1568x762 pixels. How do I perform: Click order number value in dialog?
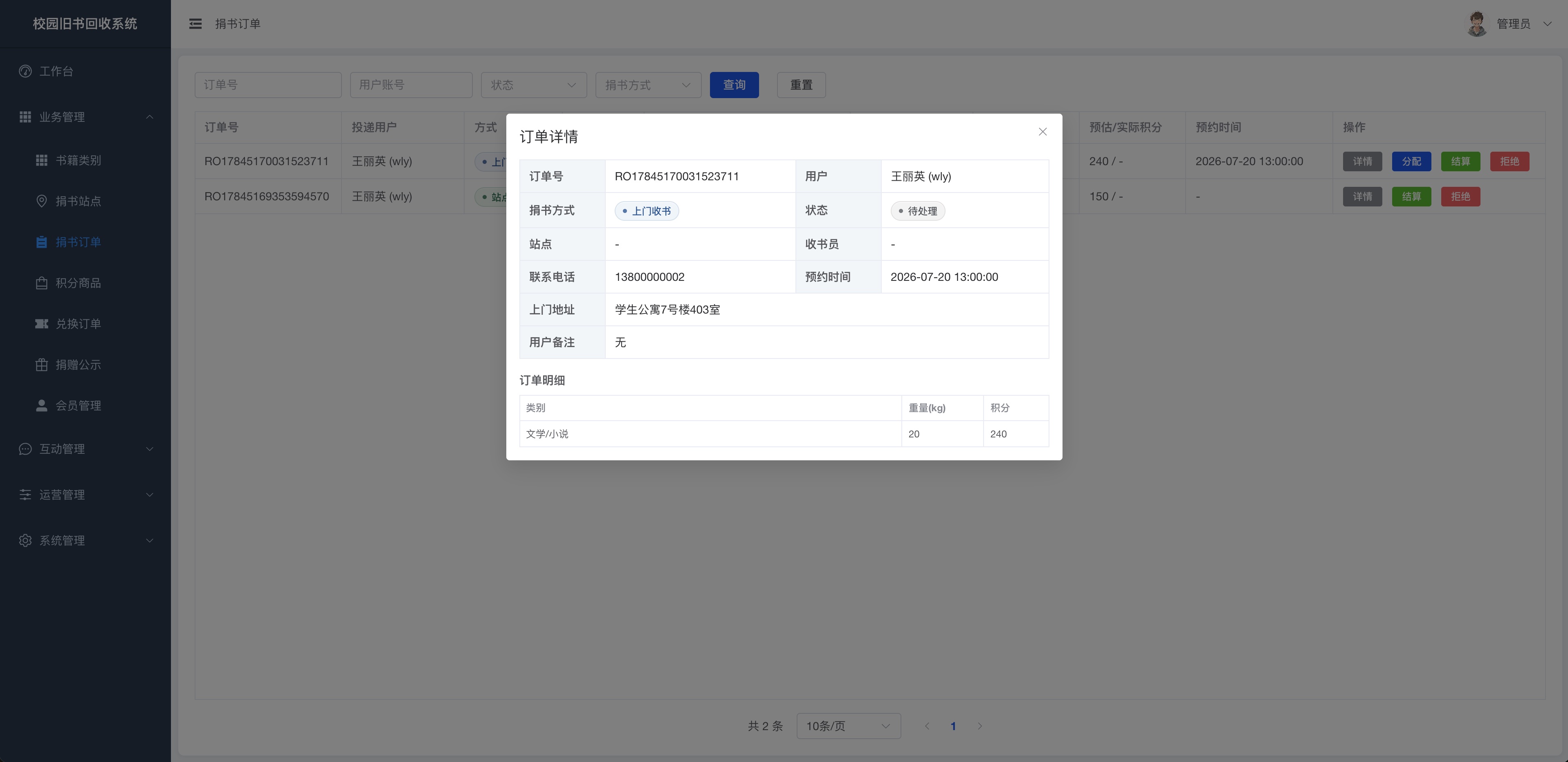[x=676, y=177]
